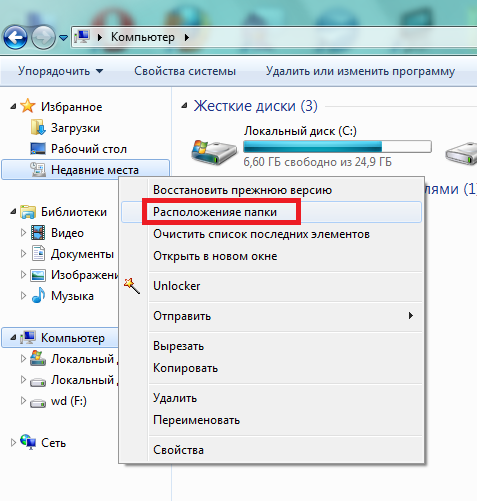Image resolution: width=477 pixels, height=501 pixels.
Task: Click 6,60 ГБ свободно из 24,9 ГБ text
Action: pyautogui.click(x=317, y=162)
